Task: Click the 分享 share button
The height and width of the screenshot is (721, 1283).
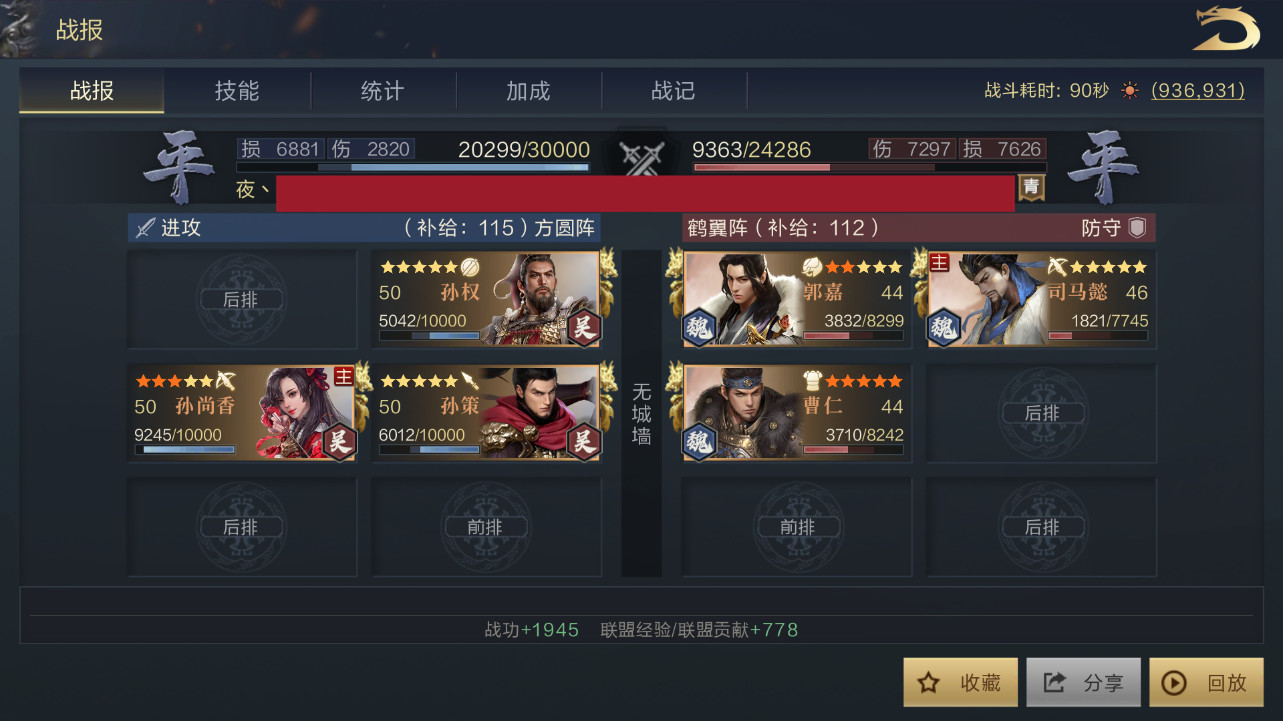Action: 1084,682
